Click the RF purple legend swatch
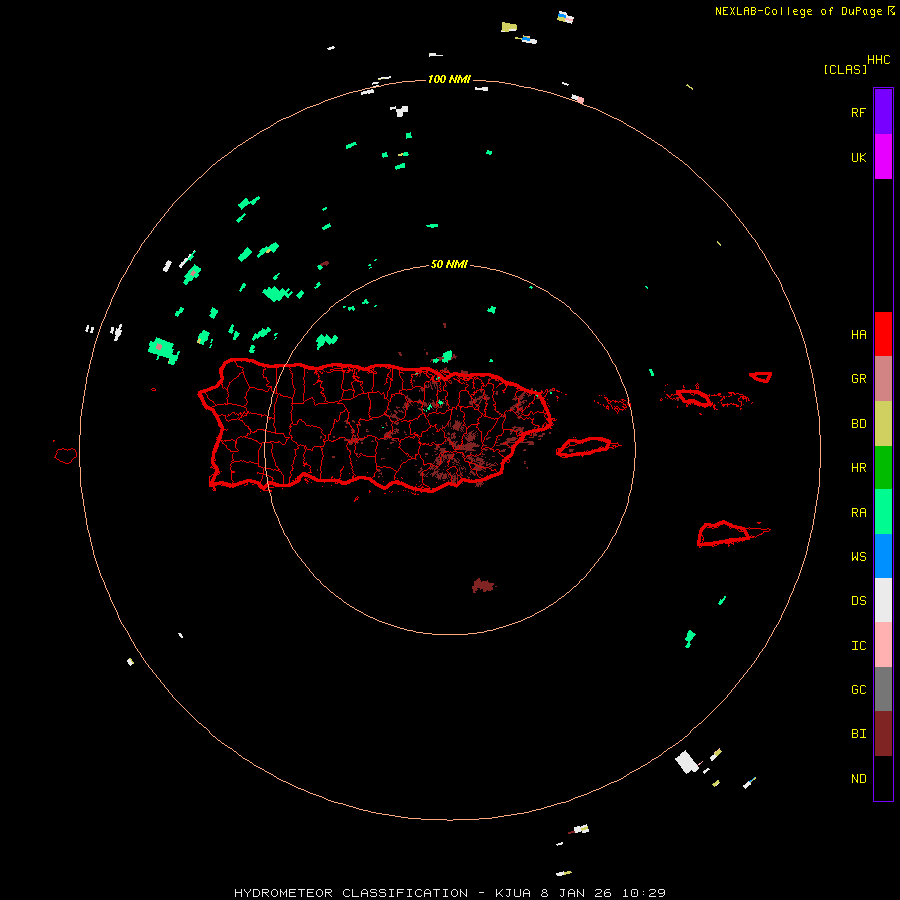This screenshot has height=900, width=900. (883, 112)
